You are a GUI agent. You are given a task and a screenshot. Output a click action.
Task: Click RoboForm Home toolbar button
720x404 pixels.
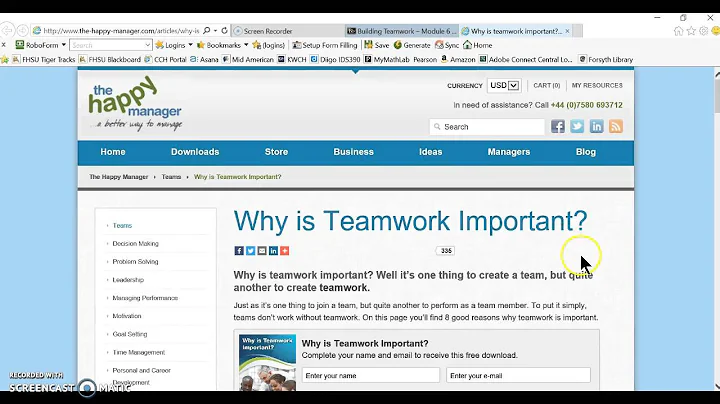tap(478, 45)
